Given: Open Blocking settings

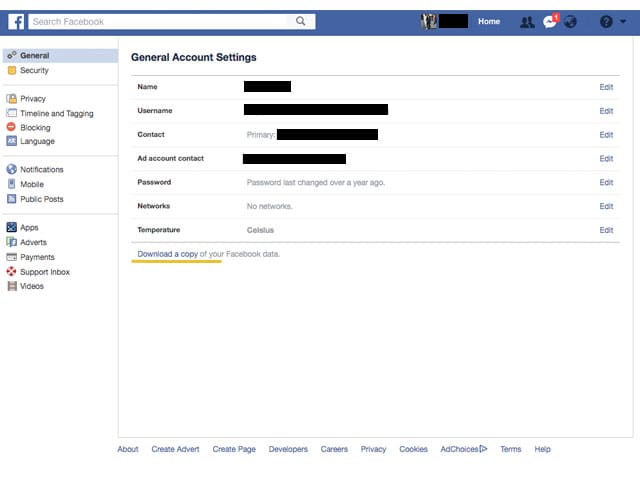Looking at the screenshot, I should [36, 128].
